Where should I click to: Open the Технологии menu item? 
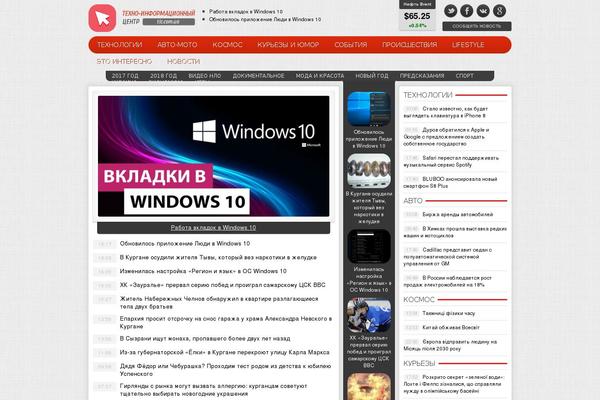coord(119,45)
